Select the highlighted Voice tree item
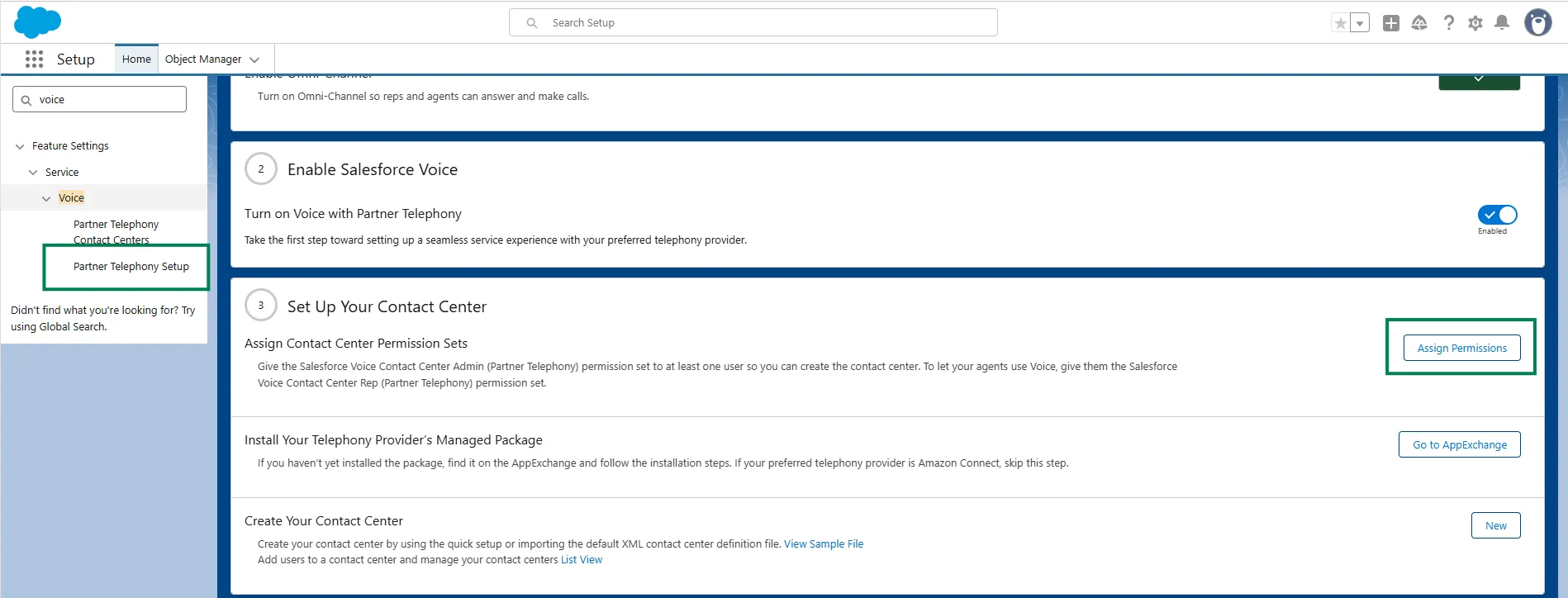The width and height of the screenshot is (1568, 598). (71, 197)
